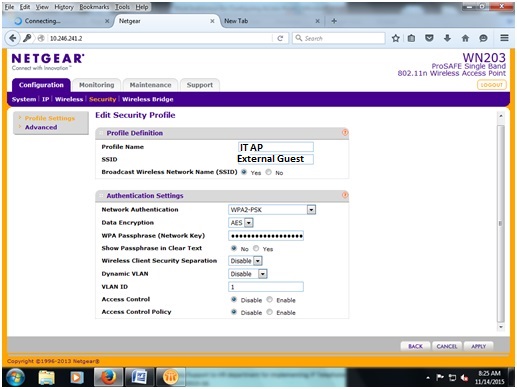This screenshot has height=389, width=517.
Task: Click the key icon in address bar
Action: tap(27, 38)
